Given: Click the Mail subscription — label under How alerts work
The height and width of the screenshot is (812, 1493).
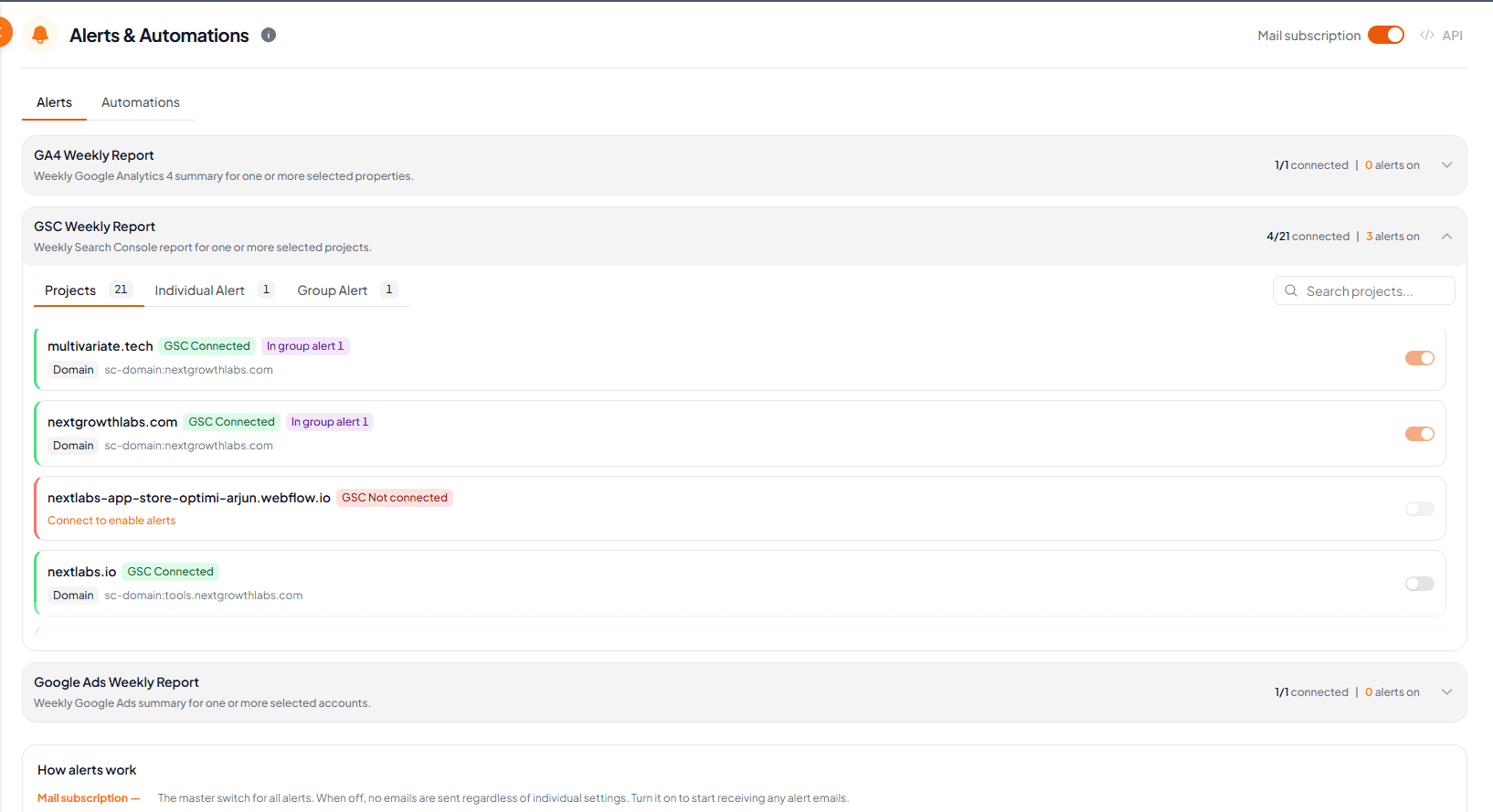Looking at the screenshot, I should pyautogui.click(x=89, y=798).
